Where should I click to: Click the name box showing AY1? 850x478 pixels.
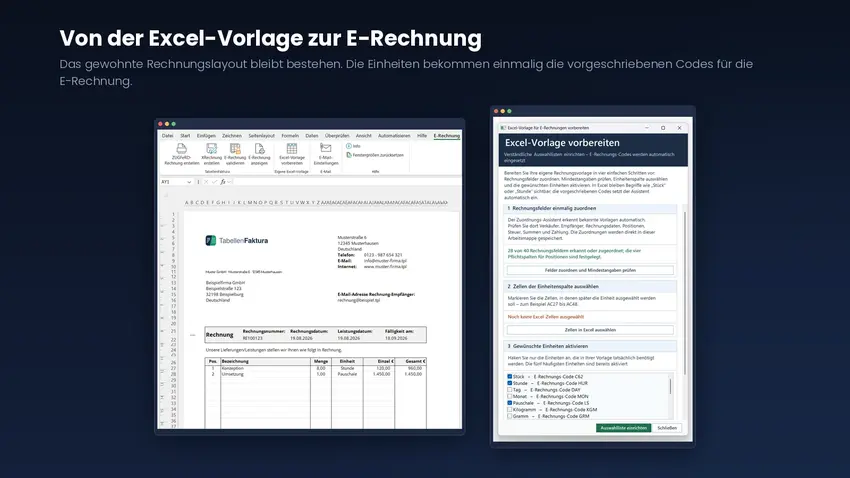[x=173, y=182]
